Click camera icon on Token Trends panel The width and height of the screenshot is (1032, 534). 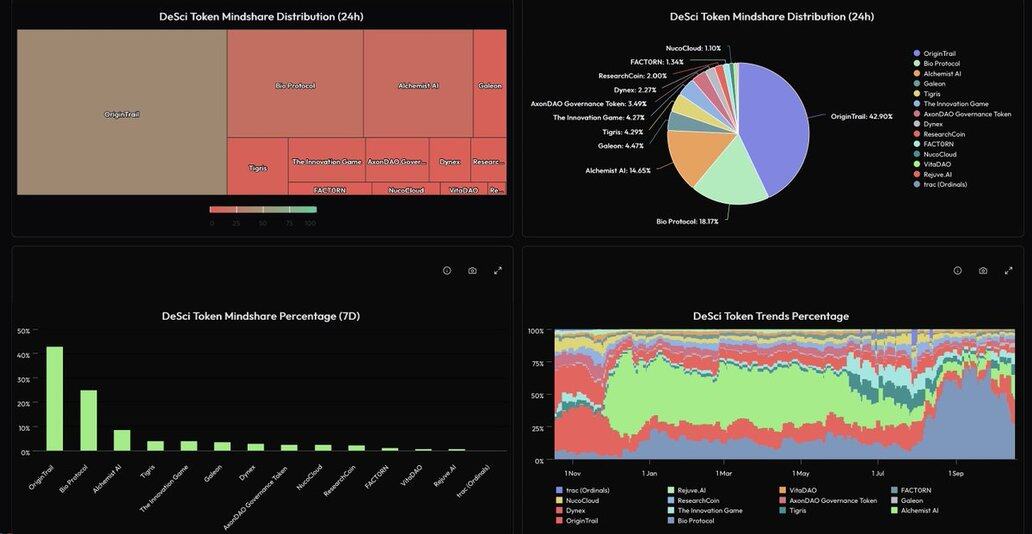[x=983, y=271]
